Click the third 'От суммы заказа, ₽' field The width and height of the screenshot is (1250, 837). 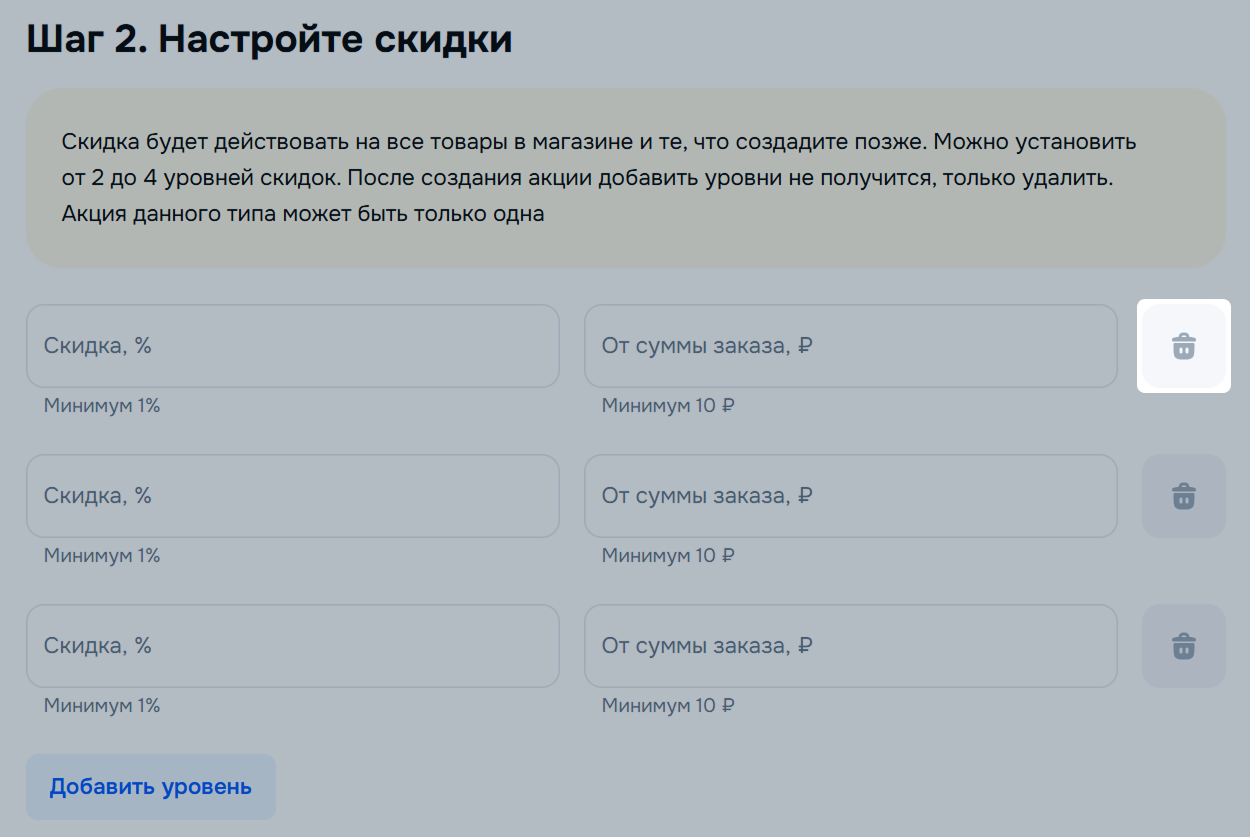point(850,646)
